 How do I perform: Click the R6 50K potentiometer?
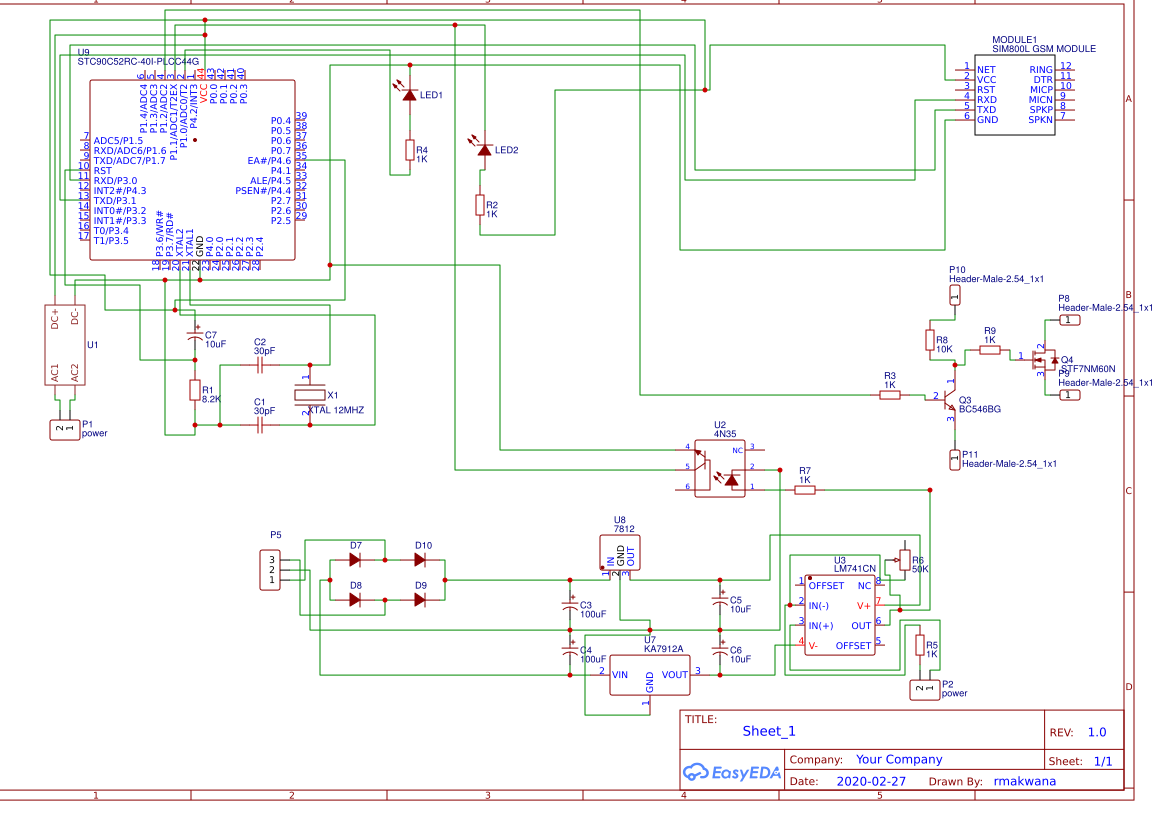coord(904,560)
